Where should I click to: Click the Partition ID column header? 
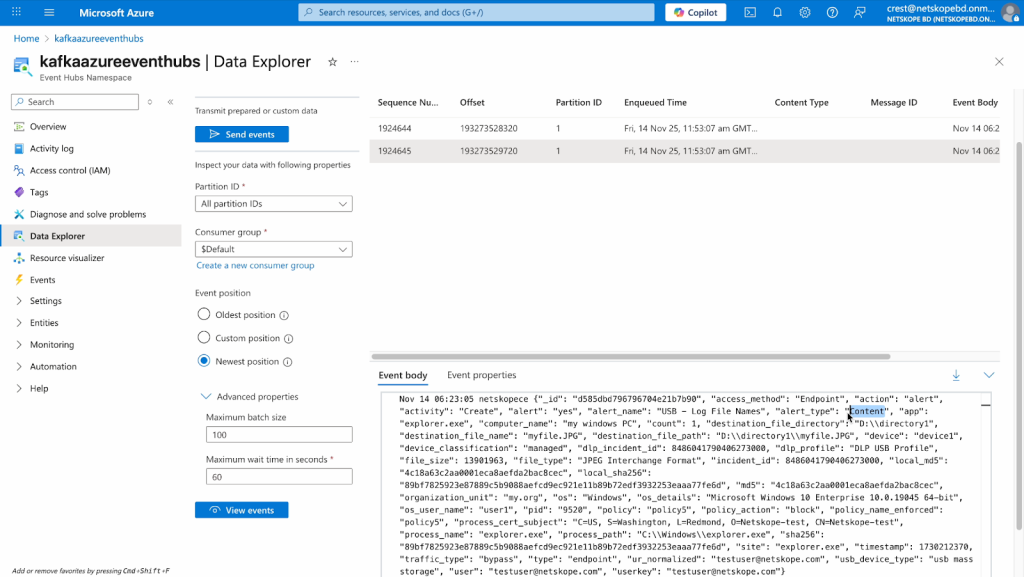pyautogui.click(x=579, y=102)
